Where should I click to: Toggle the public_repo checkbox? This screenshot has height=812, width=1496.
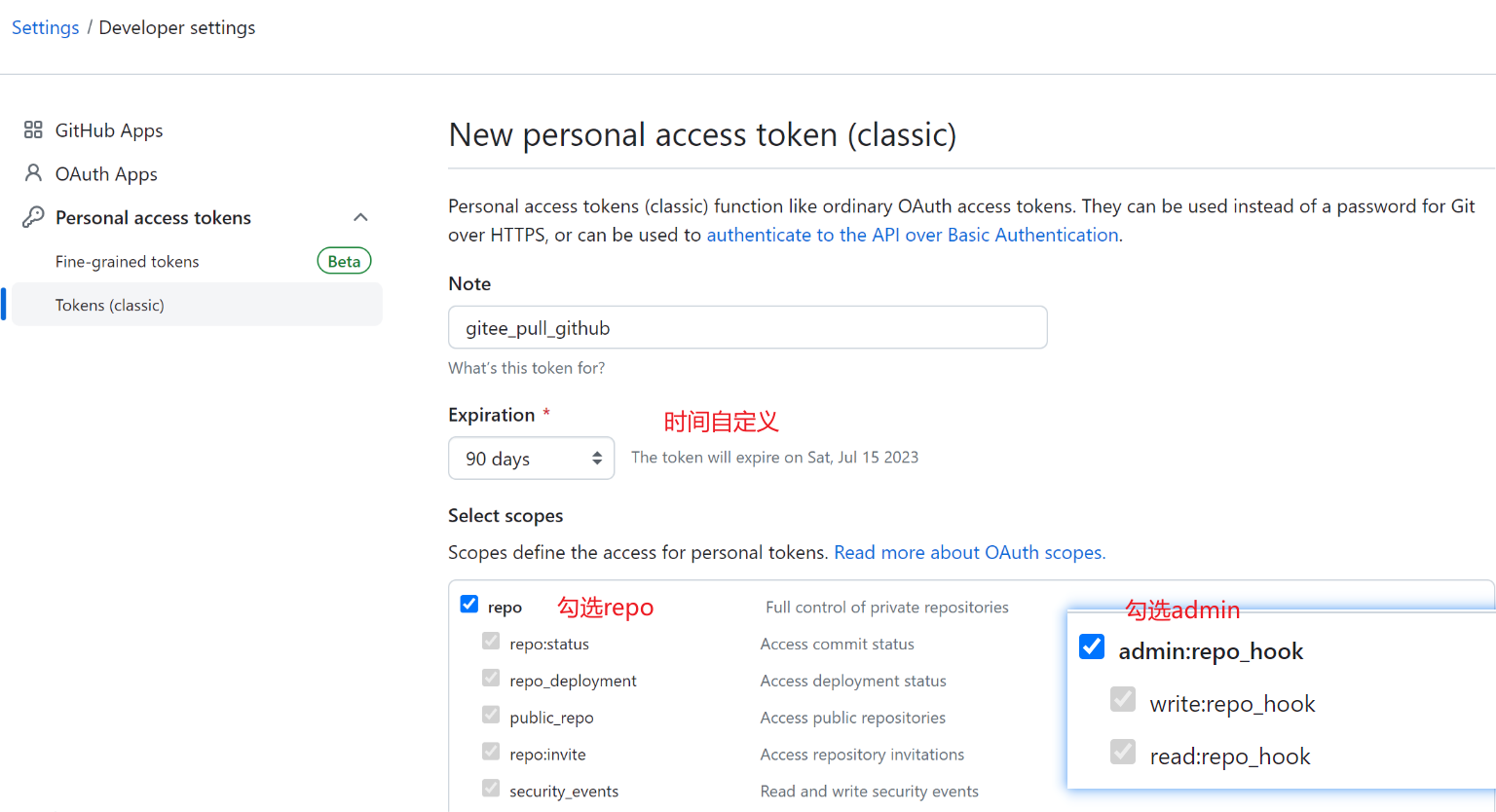pos(491,716)
